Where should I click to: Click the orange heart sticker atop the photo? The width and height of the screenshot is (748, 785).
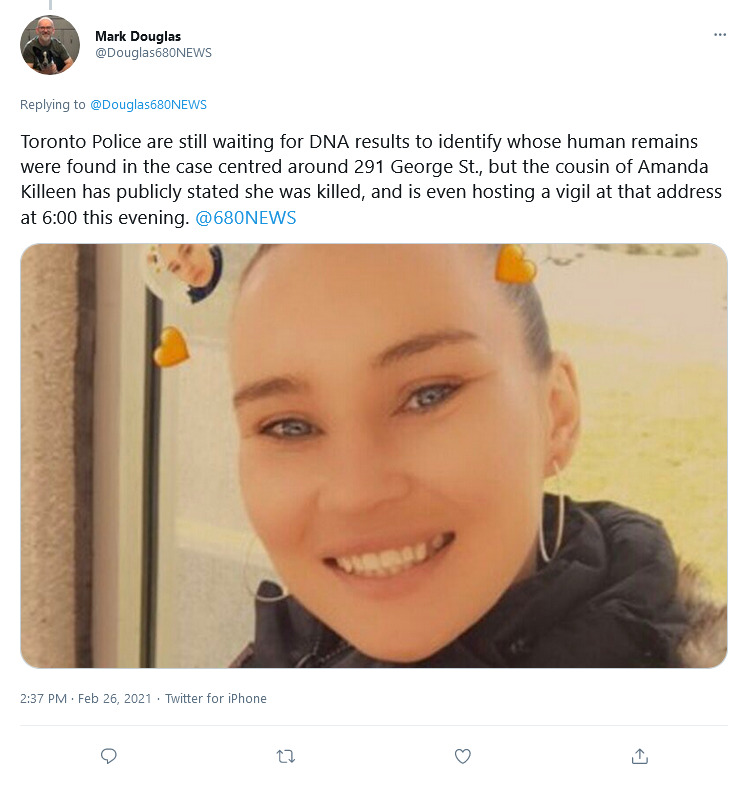click(x=515, y=264)
